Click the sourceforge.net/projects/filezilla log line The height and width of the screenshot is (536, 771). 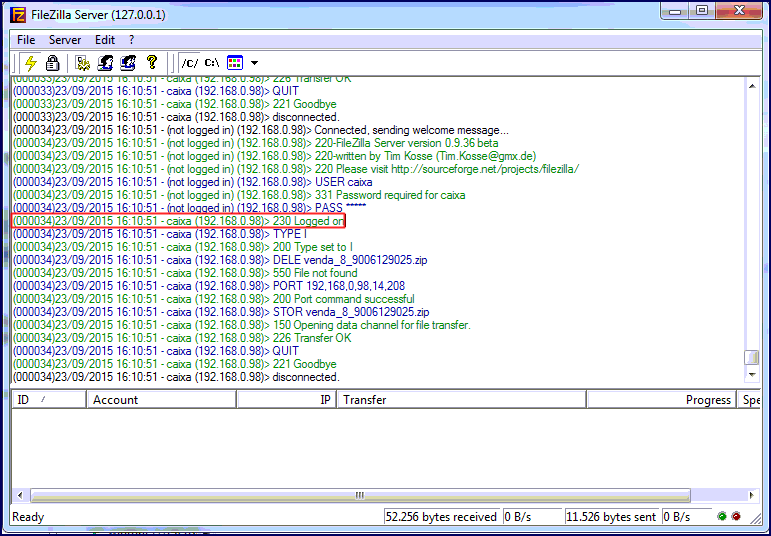coord(296,169)
